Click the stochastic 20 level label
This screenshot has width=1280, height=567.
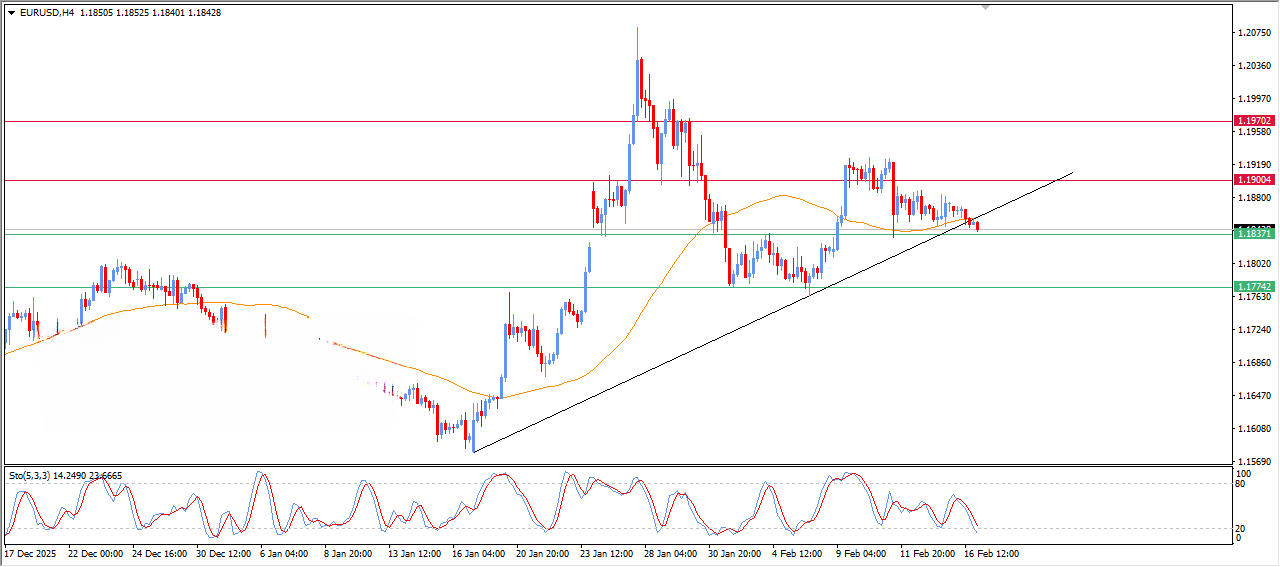[x=1243, y=528]
